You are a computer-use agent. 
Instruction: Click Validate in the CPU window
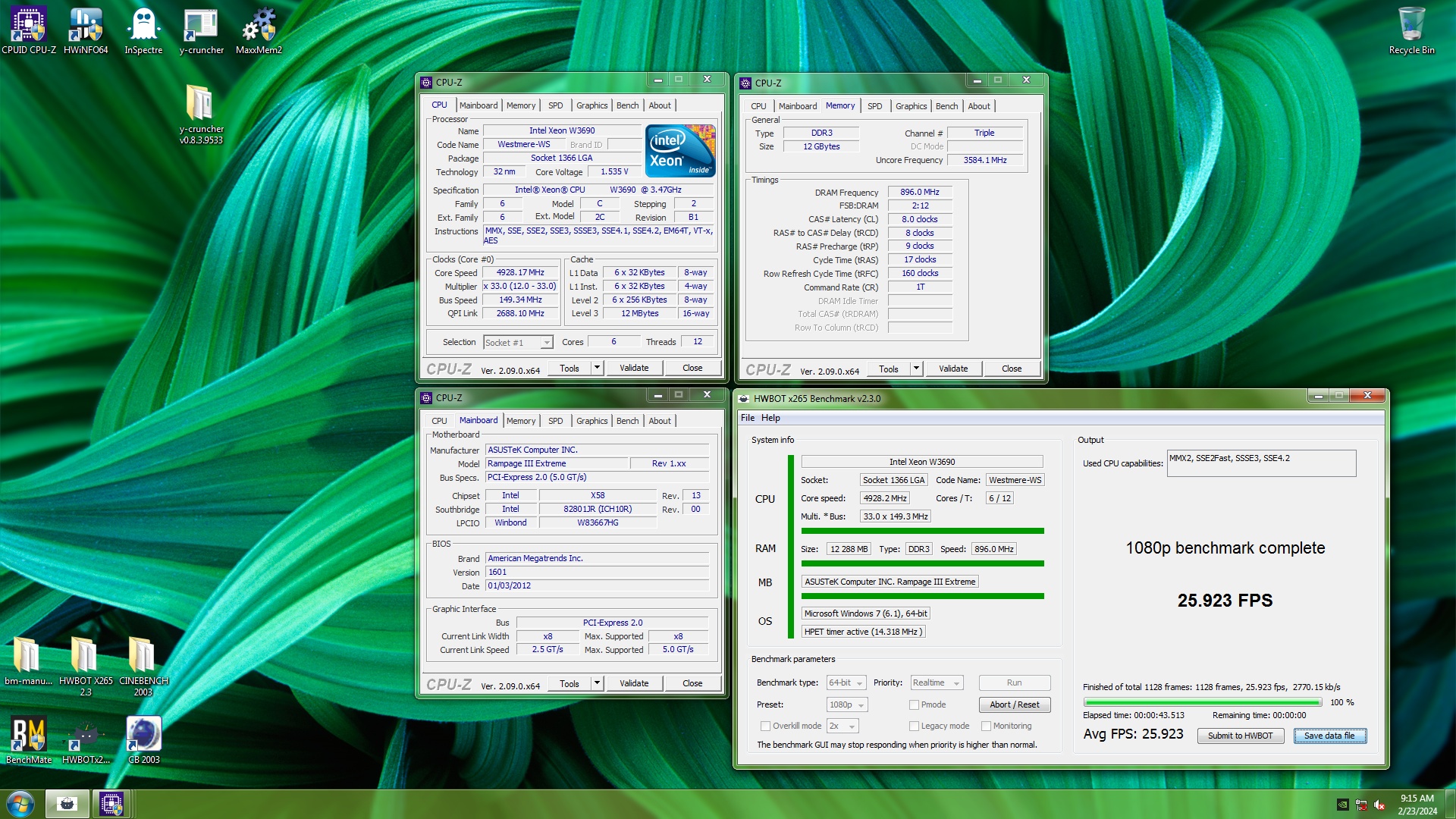click(634, 368)
